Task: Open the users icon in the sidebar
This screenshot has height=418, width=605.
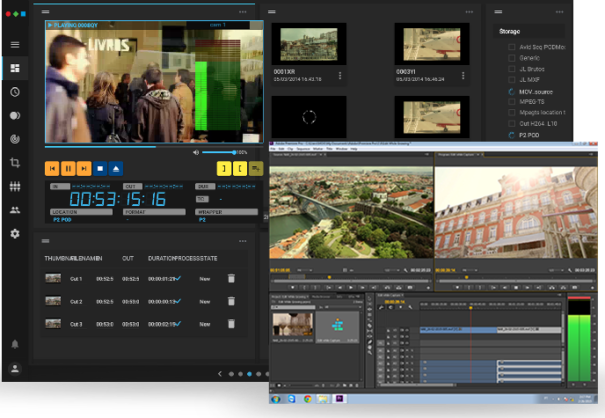Action: (x=15, y=210)
